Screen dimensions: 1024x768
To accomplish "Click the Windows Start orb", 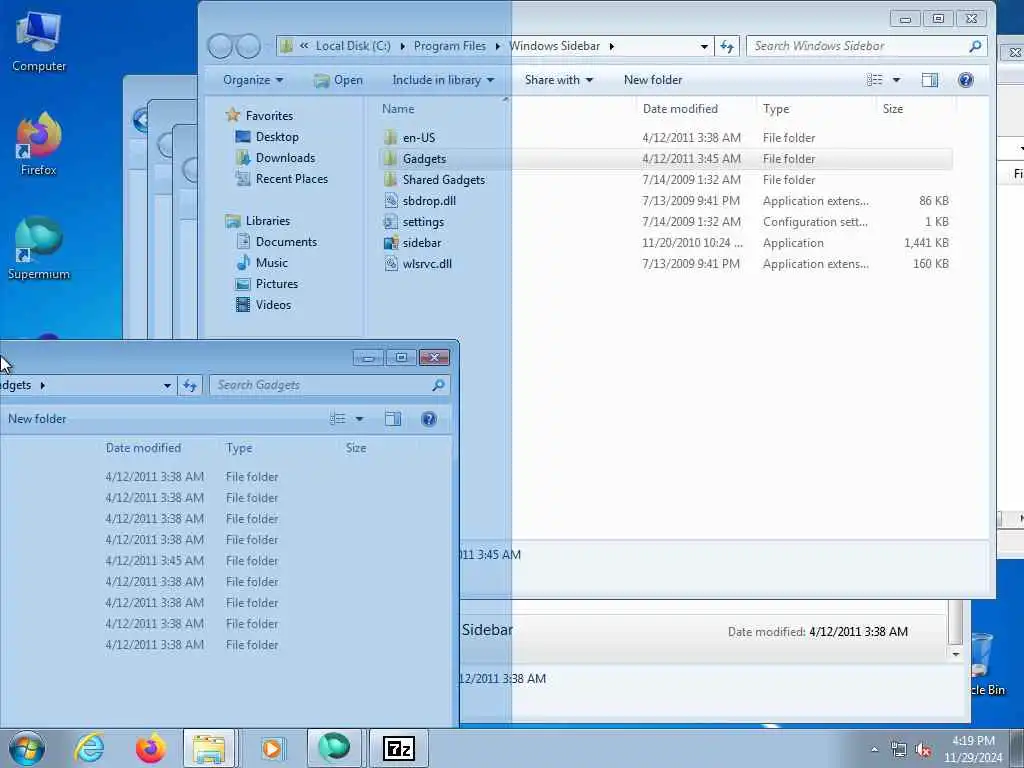I will 27,748.
